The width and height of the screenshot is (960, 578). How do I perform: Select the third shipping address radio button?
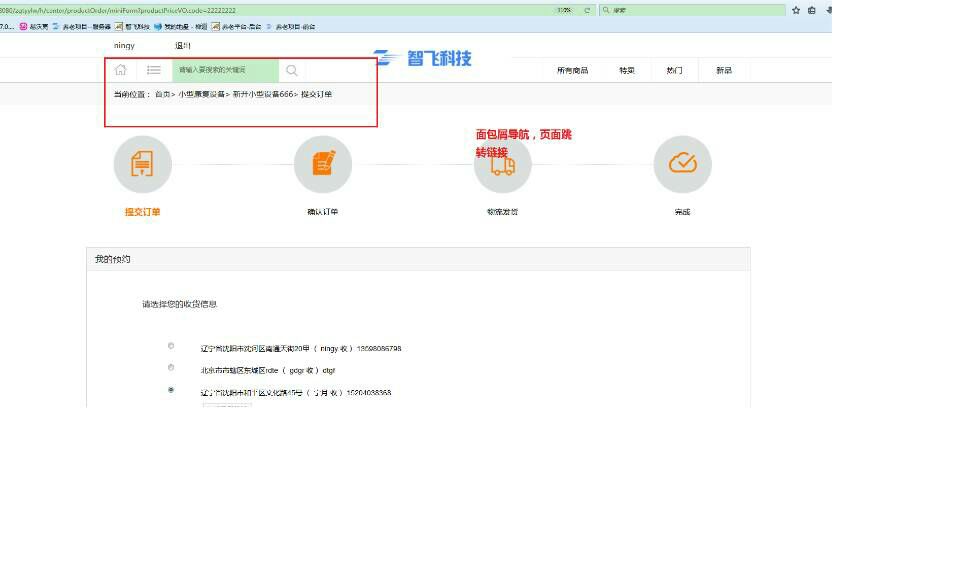[171, 390]
